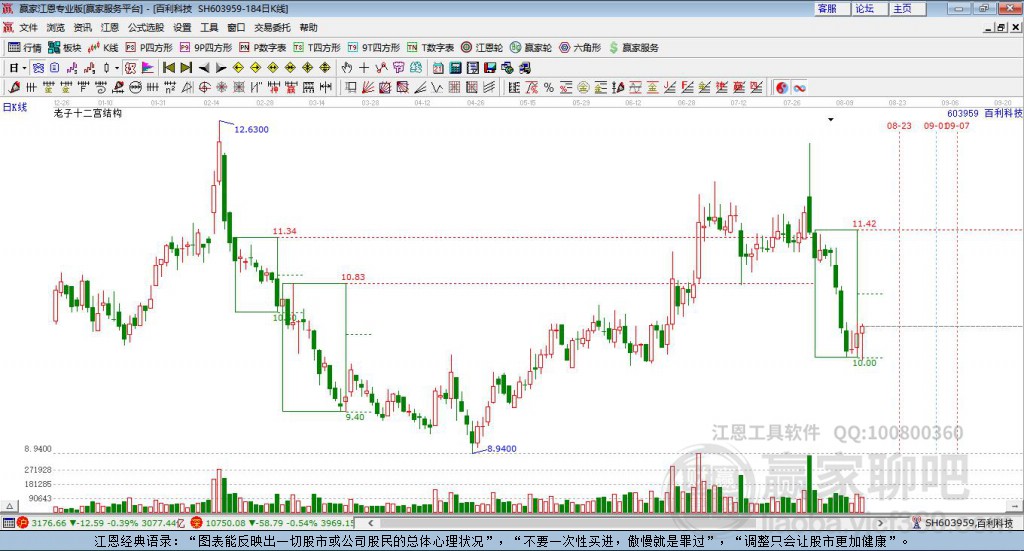Toggle the pink flag chart icon
This screenshot has height=551, width=1024.
[x=148, y=68]
